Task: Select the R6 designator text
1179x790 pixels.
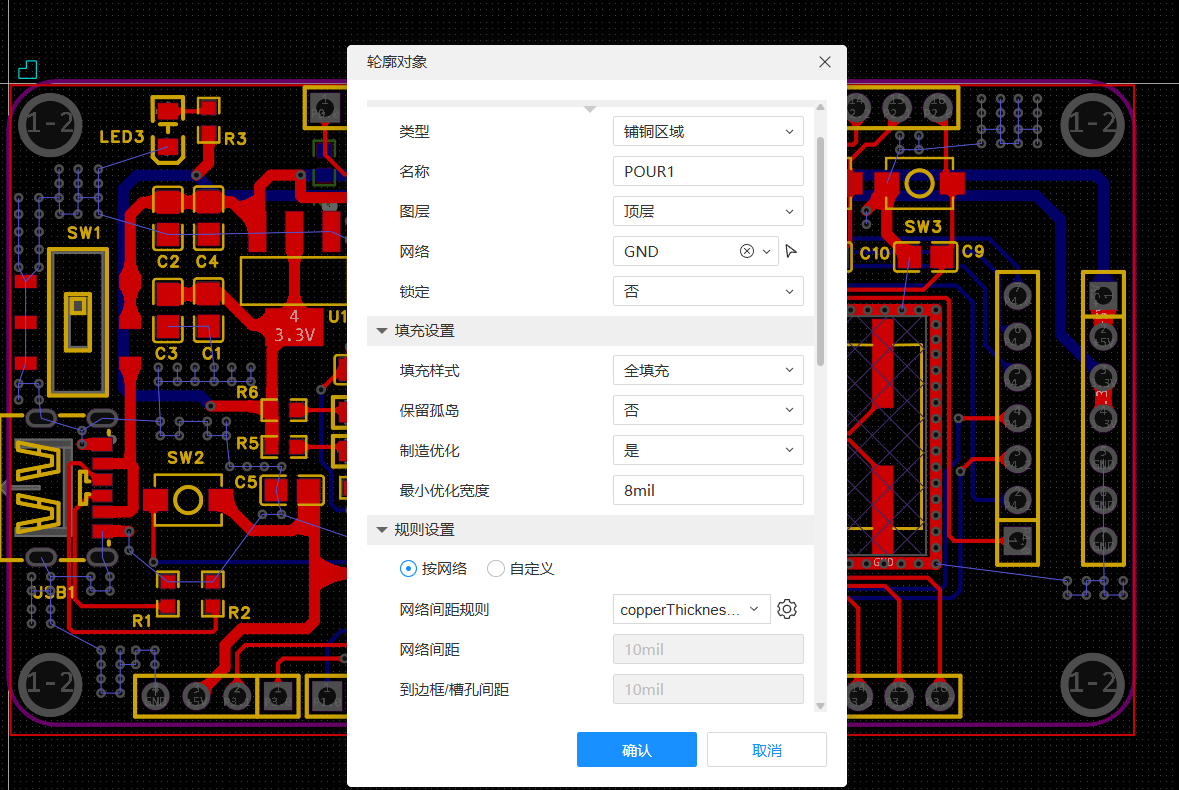Action: (247, 392)
